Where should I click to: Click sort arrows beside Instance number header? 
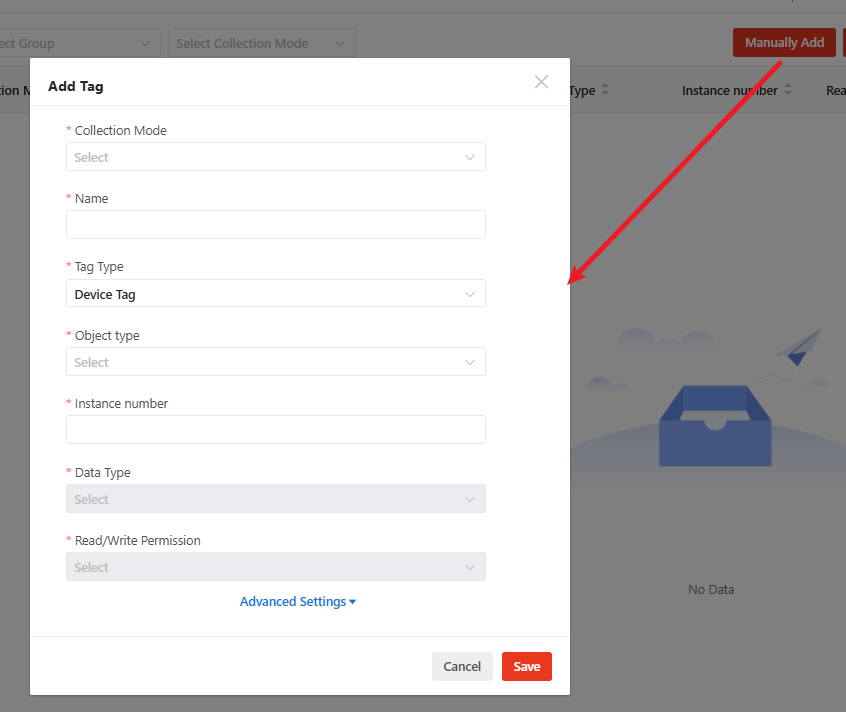[788, 90]
